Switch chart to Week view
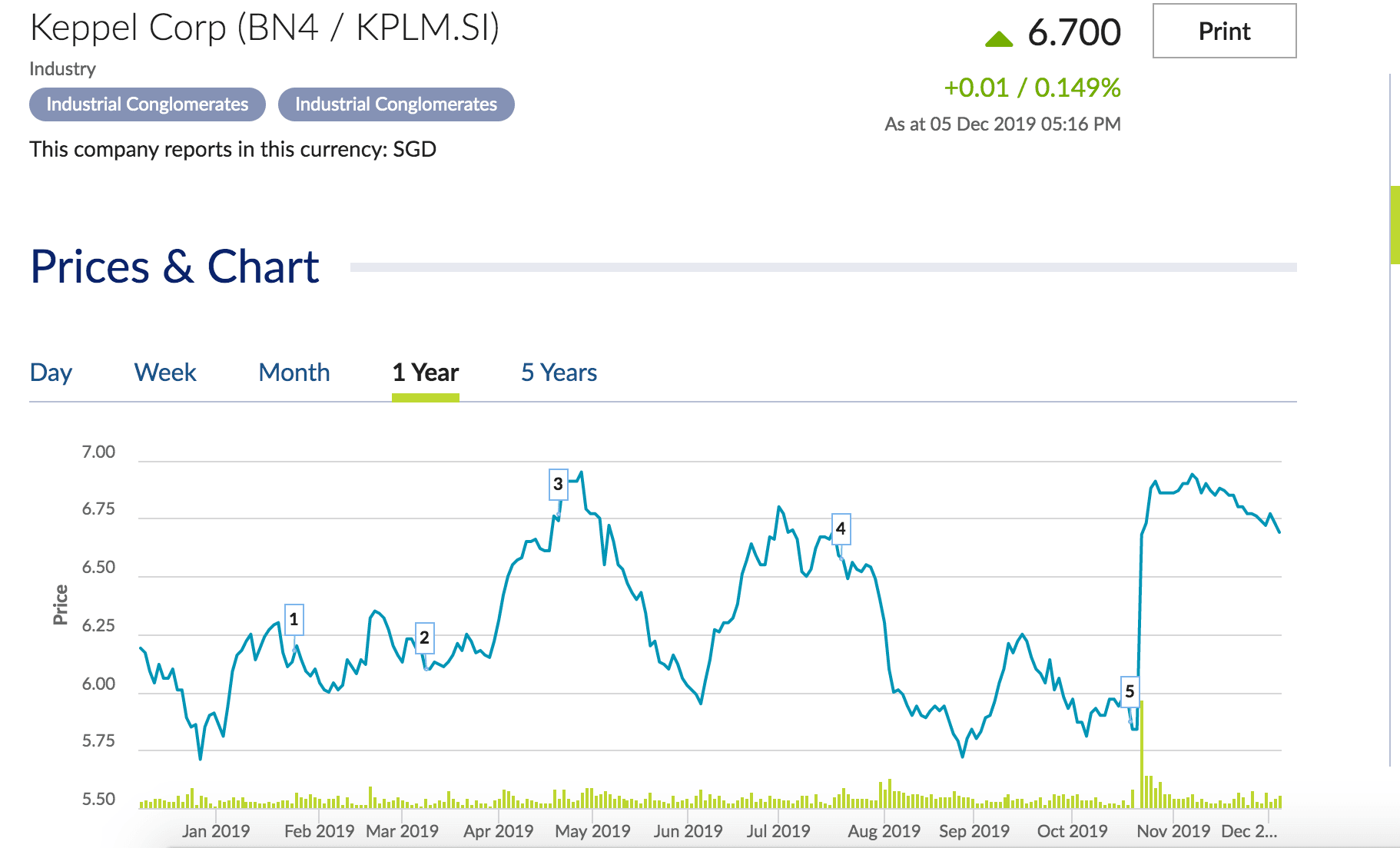This screenshot has width=1400, height=848. pyautogui.click(x=165, y=373)
